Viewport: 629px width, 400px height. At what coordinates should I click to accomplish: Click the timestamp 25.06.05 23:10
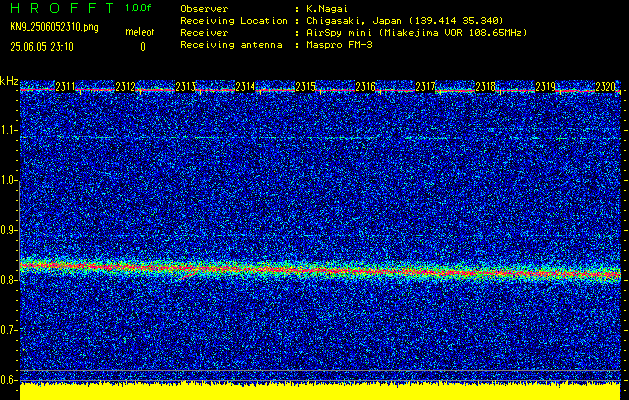tap(42, 47)
